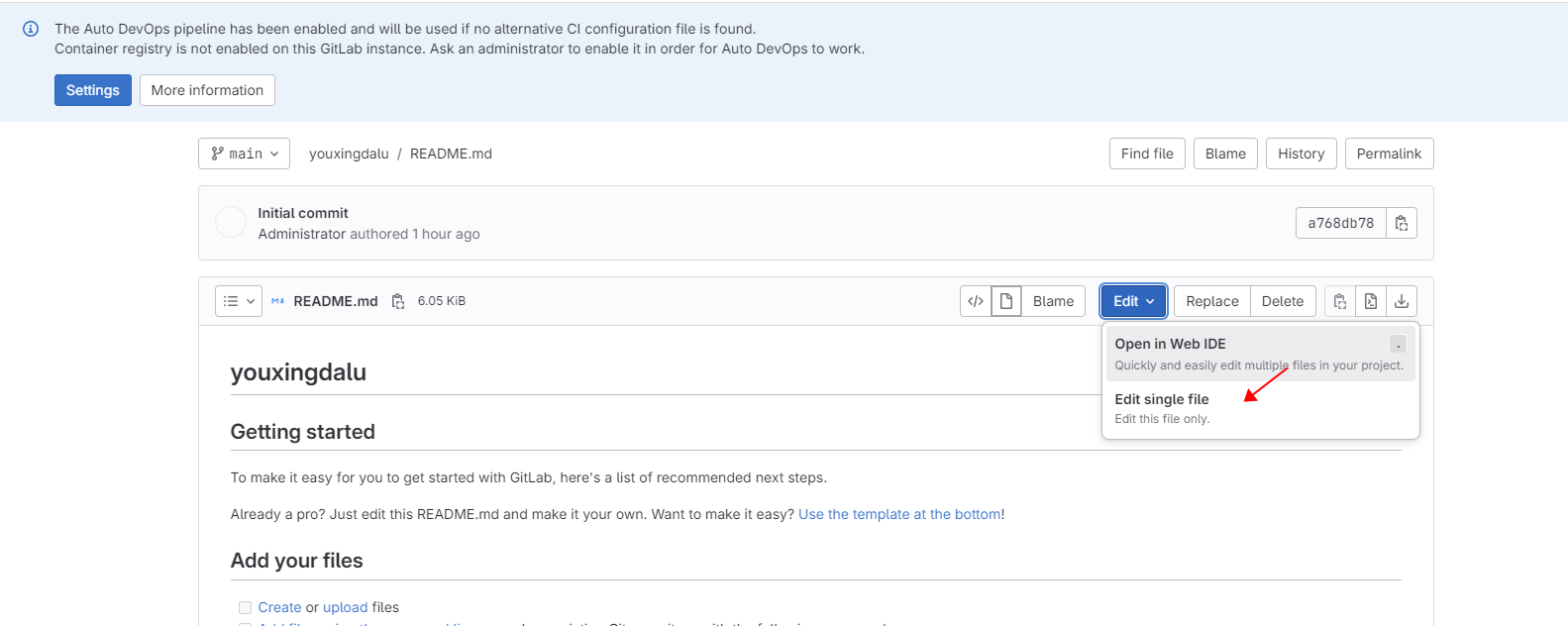Click period shortcut key badge in Web IDE option
The height and width of the screenshot is (626, 1568).
coord(1398,344)
